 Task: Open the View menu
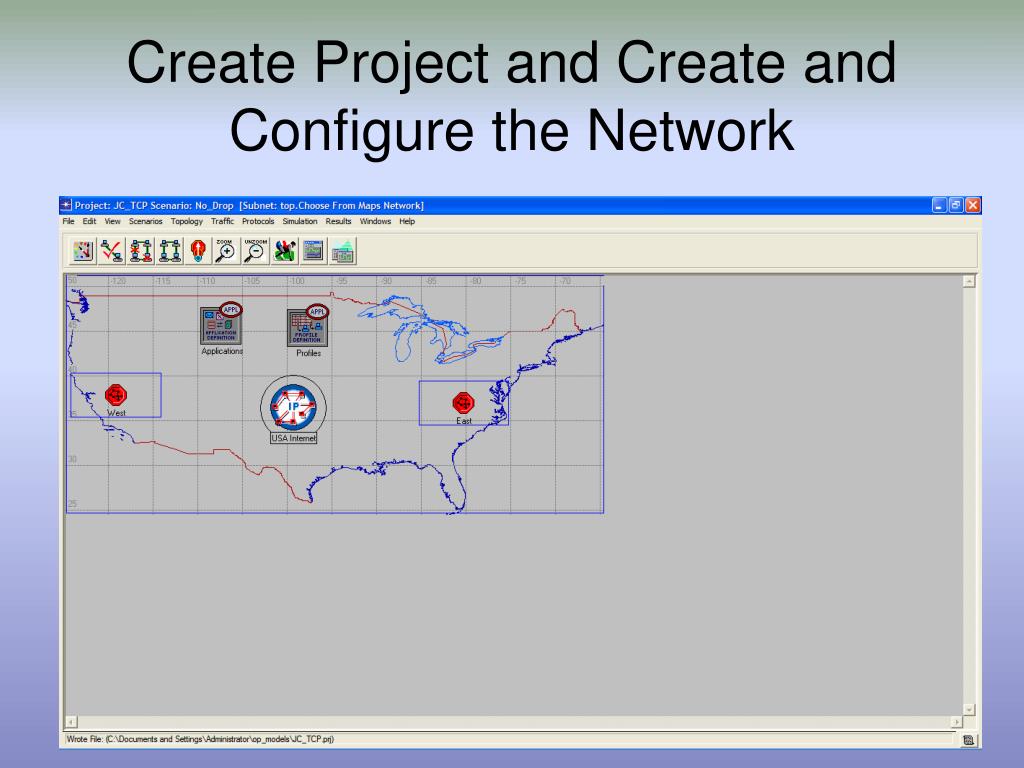[112, 221]
